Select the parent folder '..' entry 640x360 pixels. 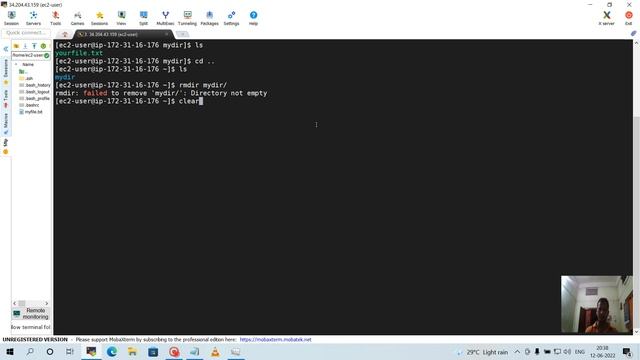24,71
